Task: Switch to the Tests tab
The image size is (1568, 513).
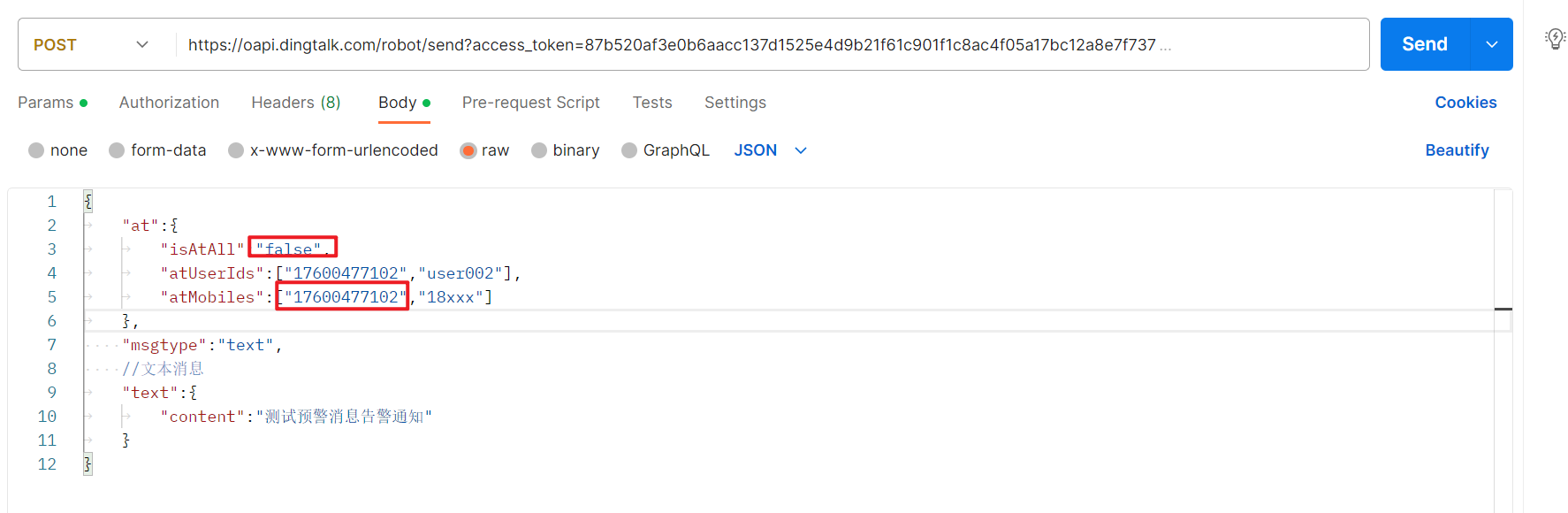Action: pyautogui.click(x=652, y=103)
